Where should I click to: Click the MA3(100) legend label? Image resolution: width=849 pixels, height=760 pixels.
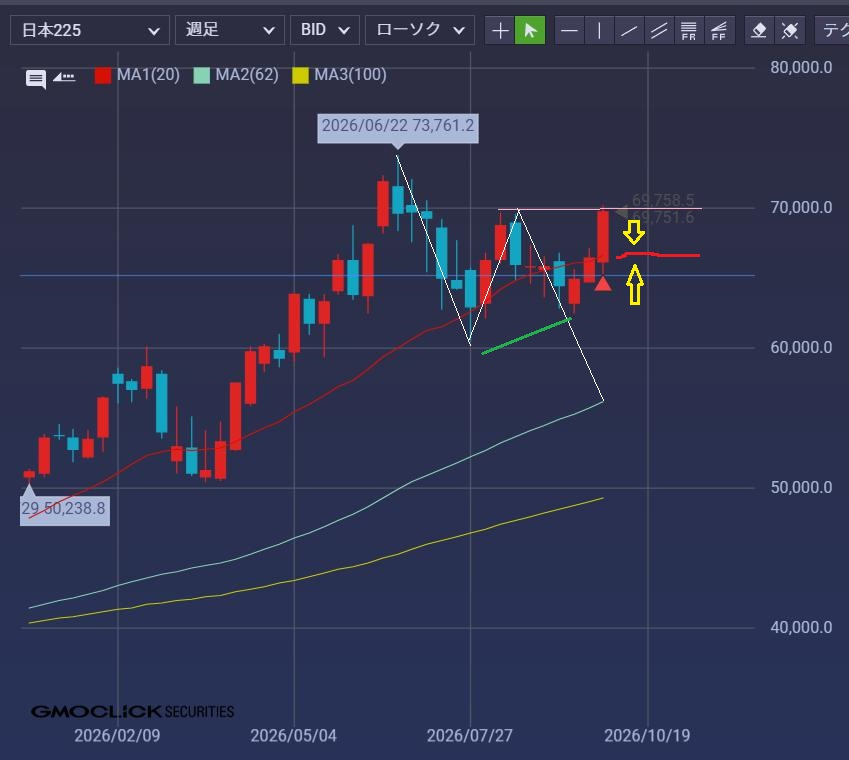point(350,75)
